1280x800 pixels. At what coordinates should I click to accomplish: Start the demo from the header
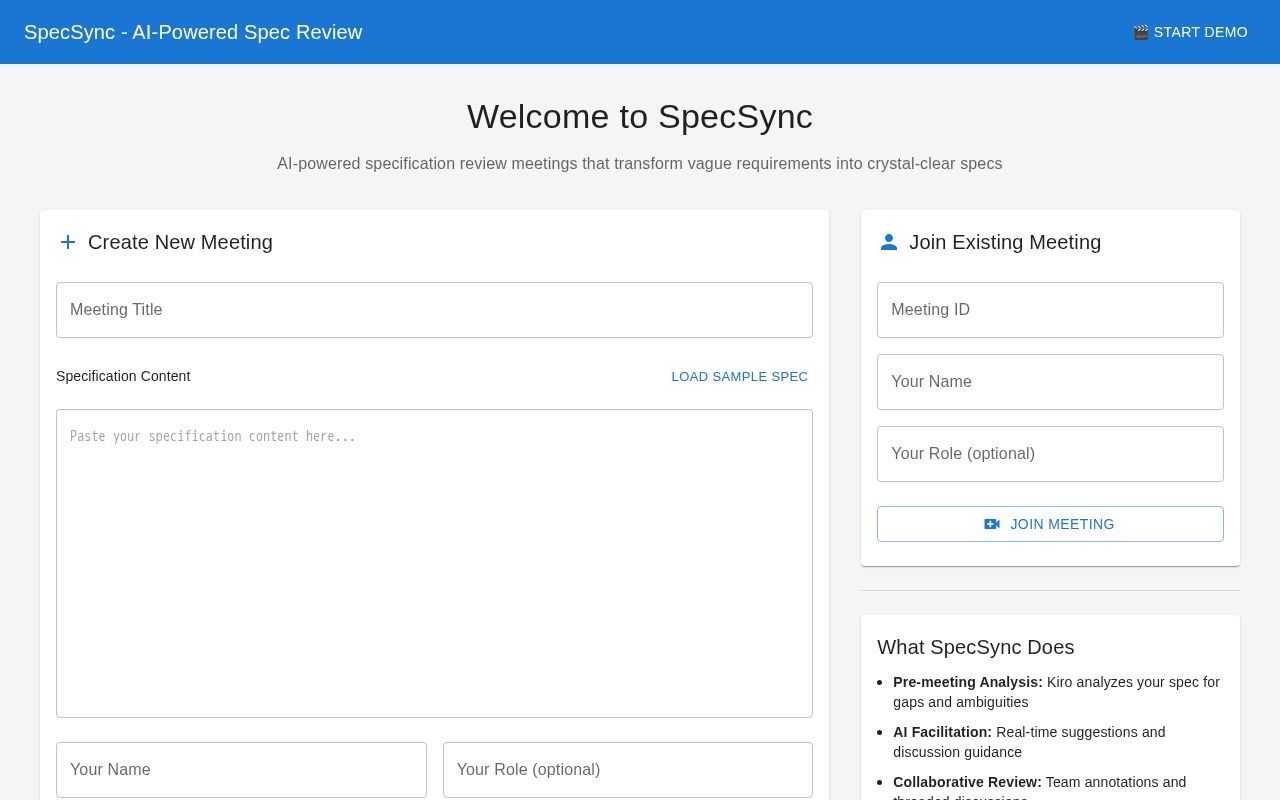pos(1190,32)
